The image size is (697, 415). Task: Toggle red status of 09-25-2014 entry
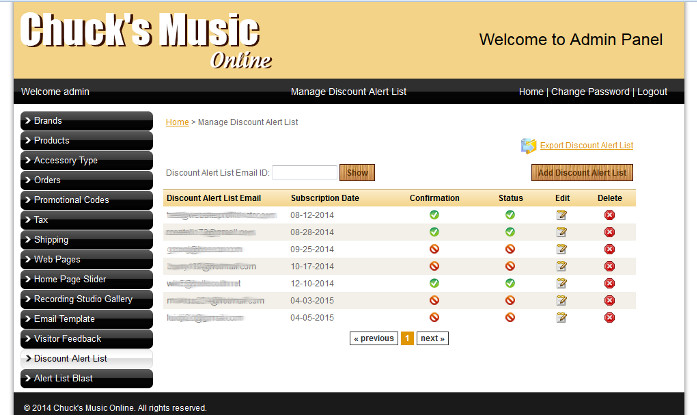[510, 249]
